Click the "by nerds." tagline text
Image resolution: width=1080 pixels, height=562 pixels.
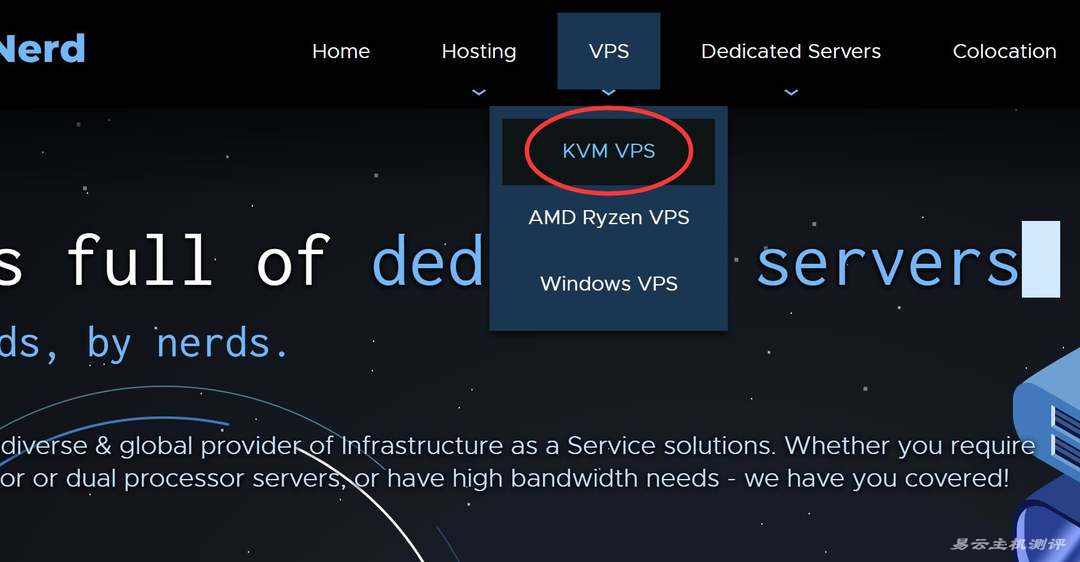(x=188, y=343)
